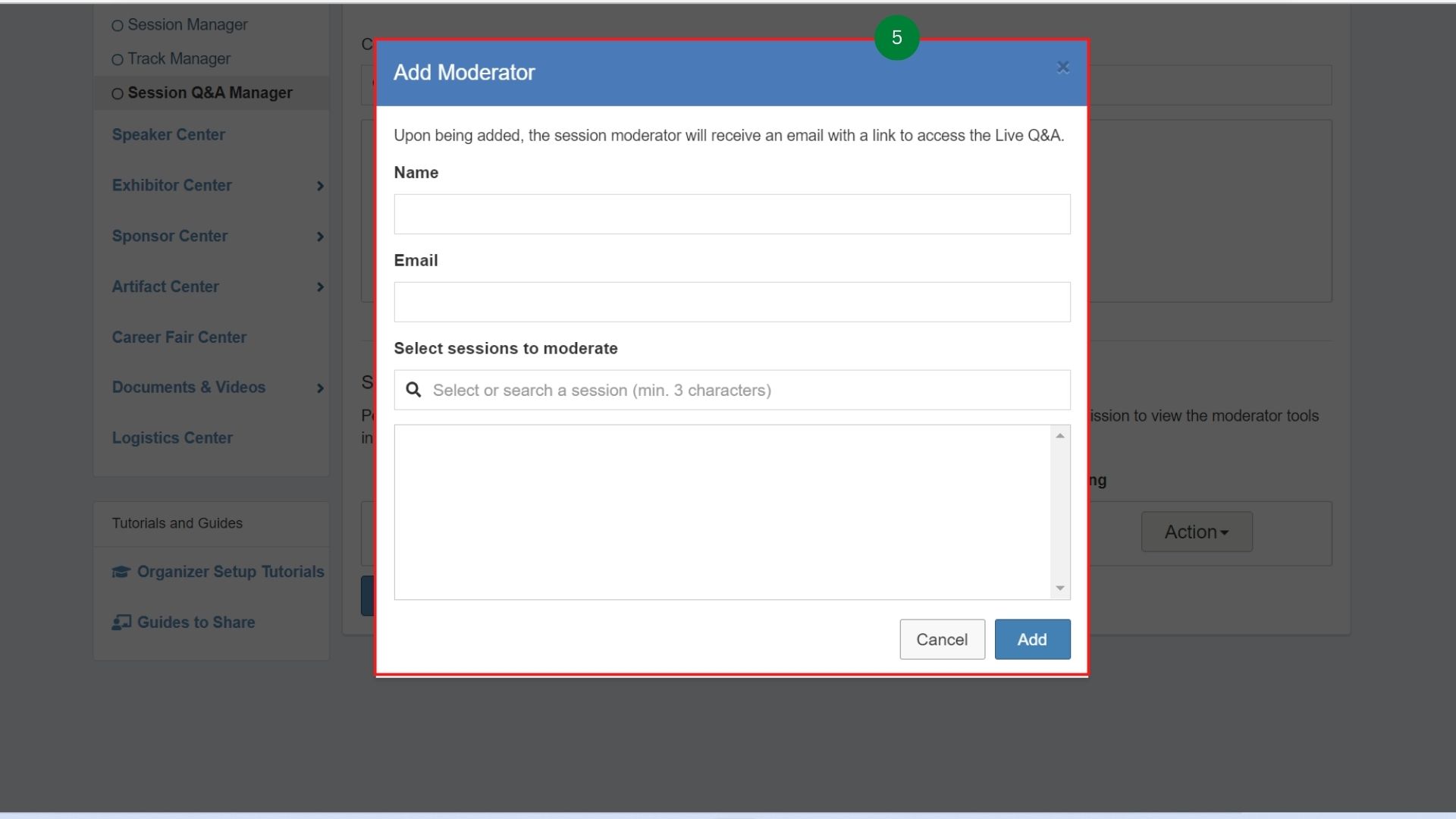
Task: Click scroll up arrow in sessions list
Action: click(x=1059, y=436)
